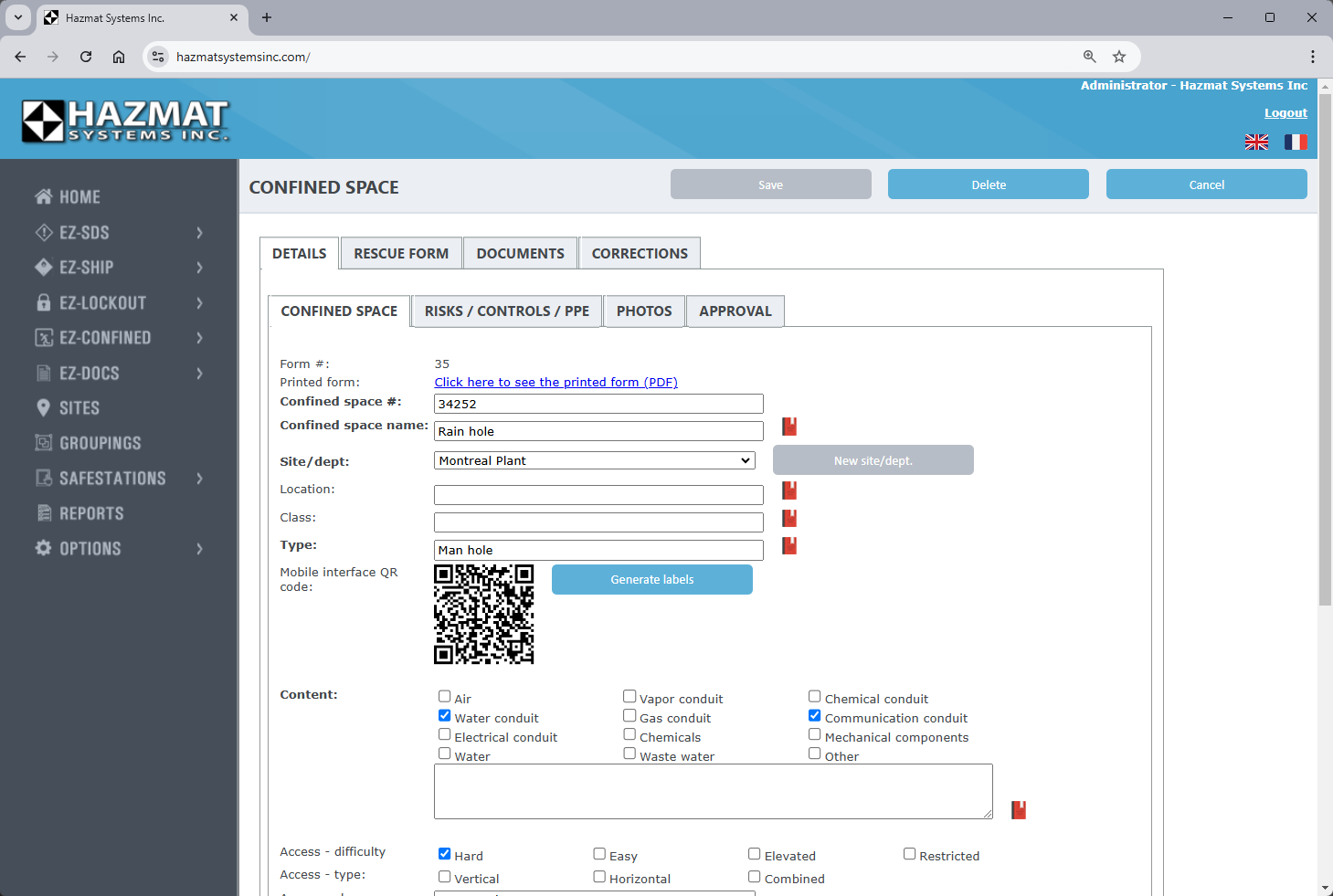Uncheck the Water conduit checkbox
The image size is (1333, 896).
pos(444,715)
